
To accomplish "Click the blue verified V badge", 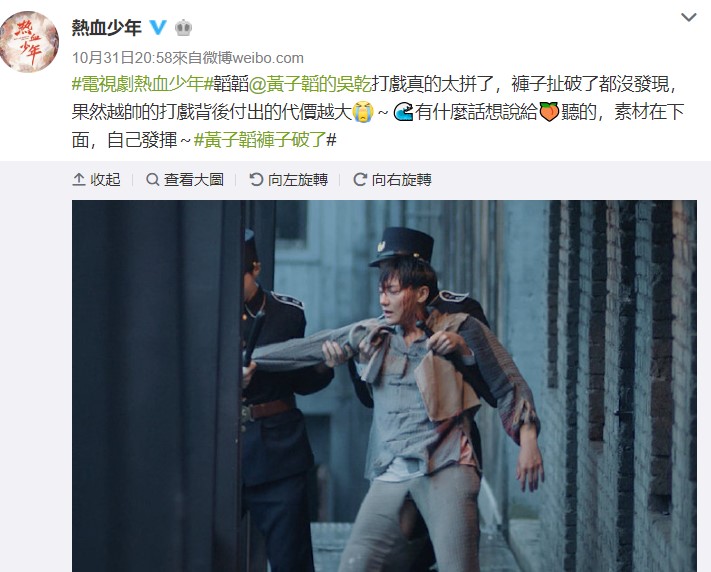I will [x=158, y=28].
